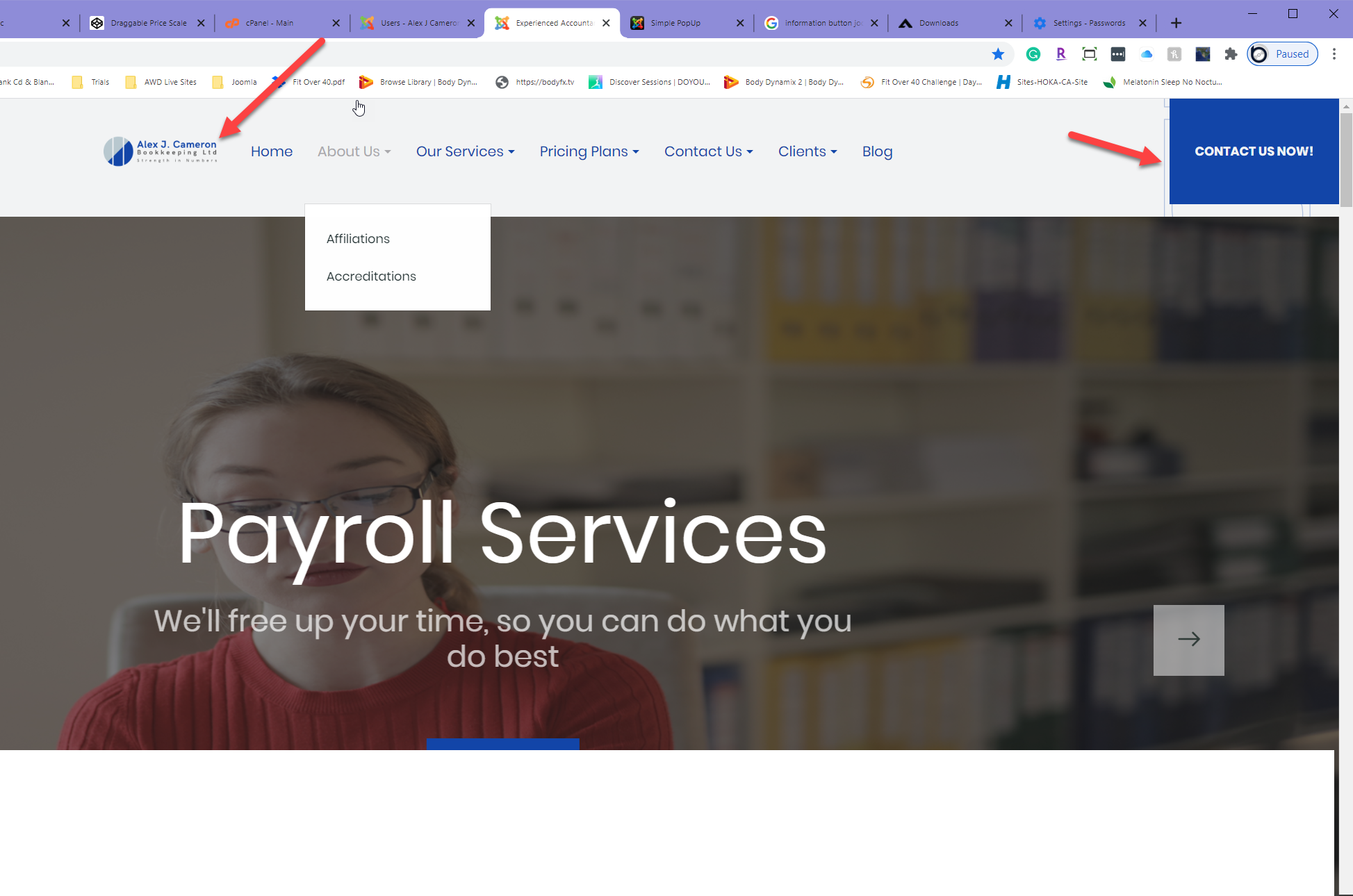Viewport: 1353px width, 896px height.
Task: Advance slider with the next arrow
Action: click(1188, 640)
